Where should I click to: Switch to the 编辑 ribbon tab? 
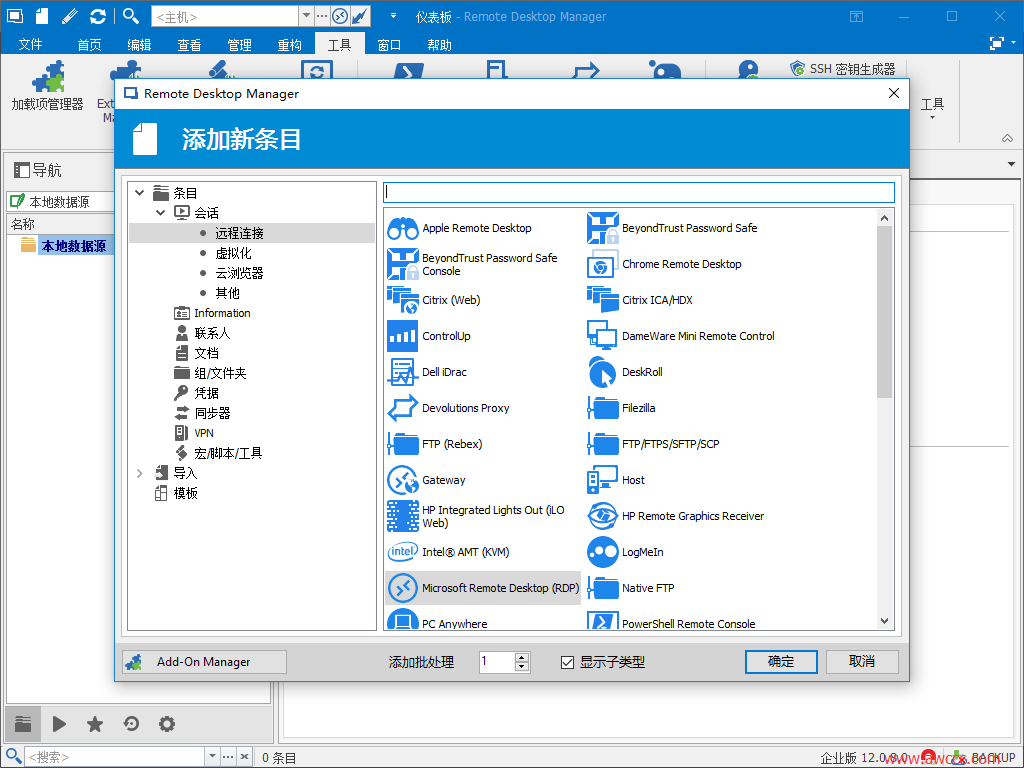coord(139,44)
